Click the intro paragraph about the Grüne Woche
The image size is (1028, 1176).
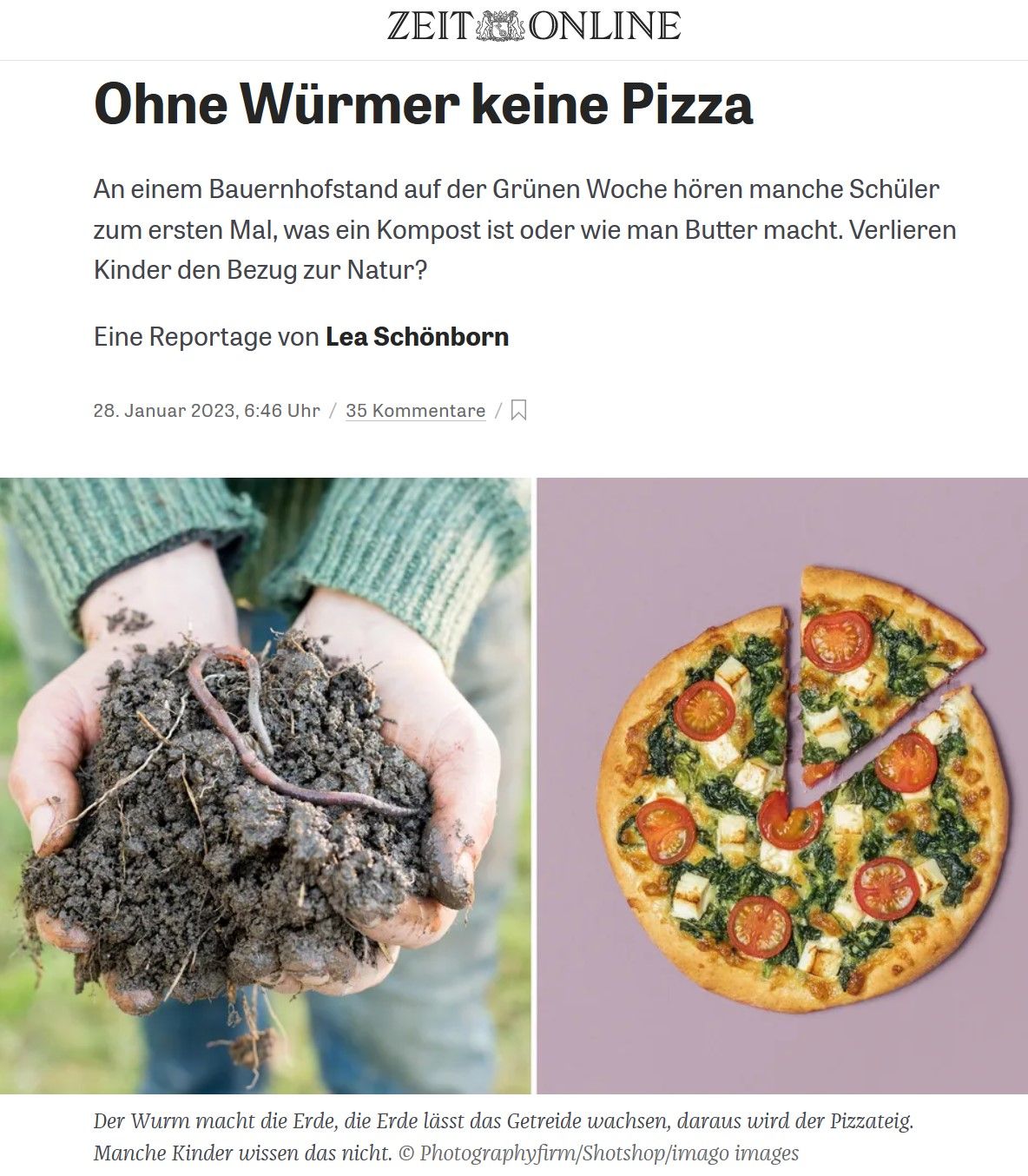coord(524,229)
